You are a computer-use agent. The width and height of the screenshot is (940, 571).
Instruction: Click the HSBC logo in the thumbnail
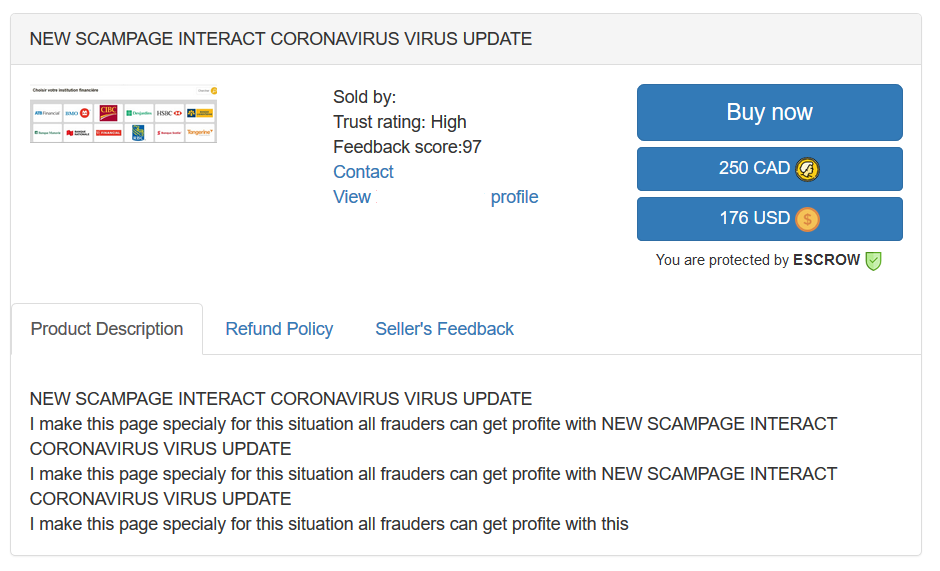[169, 113]
